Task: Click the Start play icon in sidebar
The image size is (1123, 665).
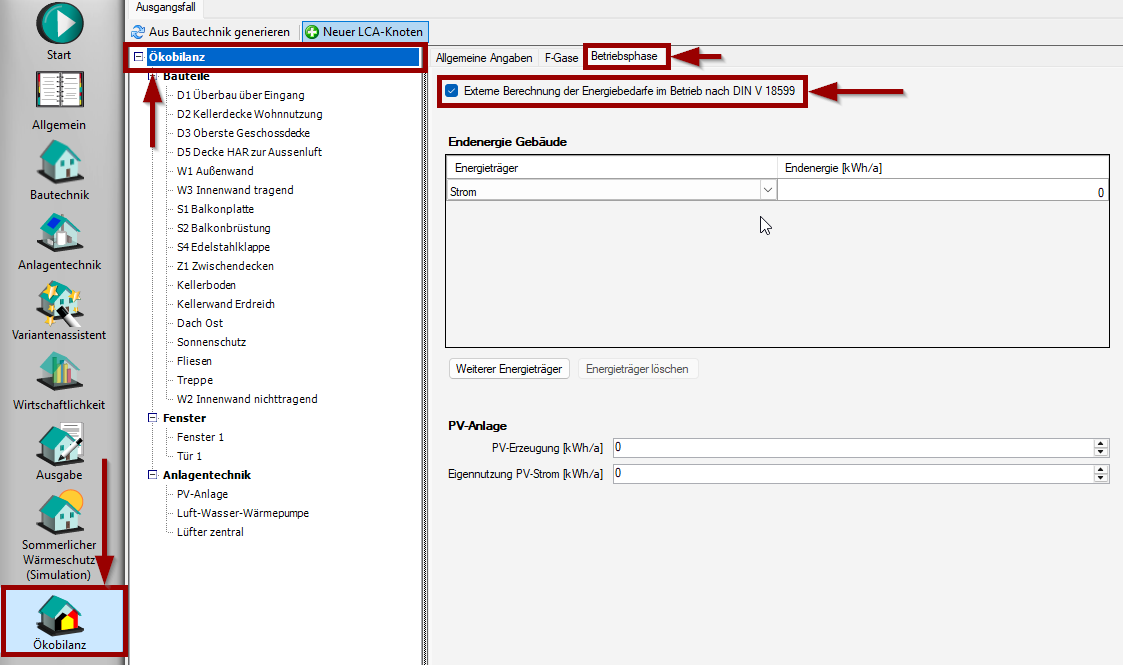Action: 59,24
